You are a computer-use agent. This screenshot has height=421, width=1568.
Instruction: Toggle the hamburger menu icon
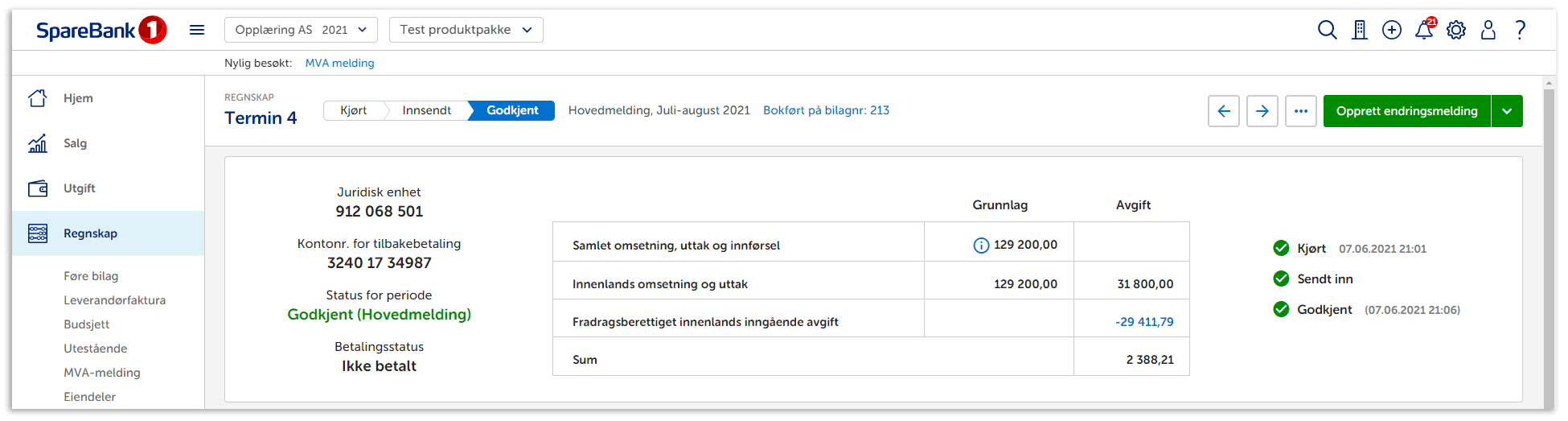pyautogui.click(x=197, y=31)
